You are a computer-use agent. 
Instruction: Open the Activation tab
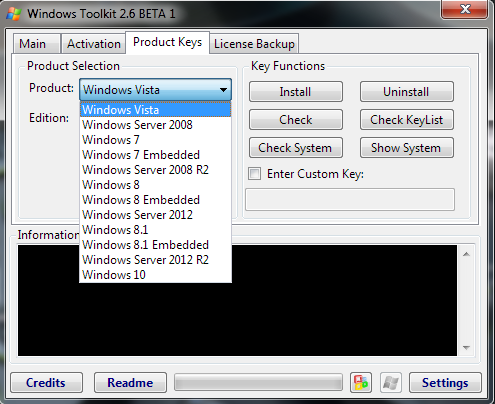click(94, 44)
